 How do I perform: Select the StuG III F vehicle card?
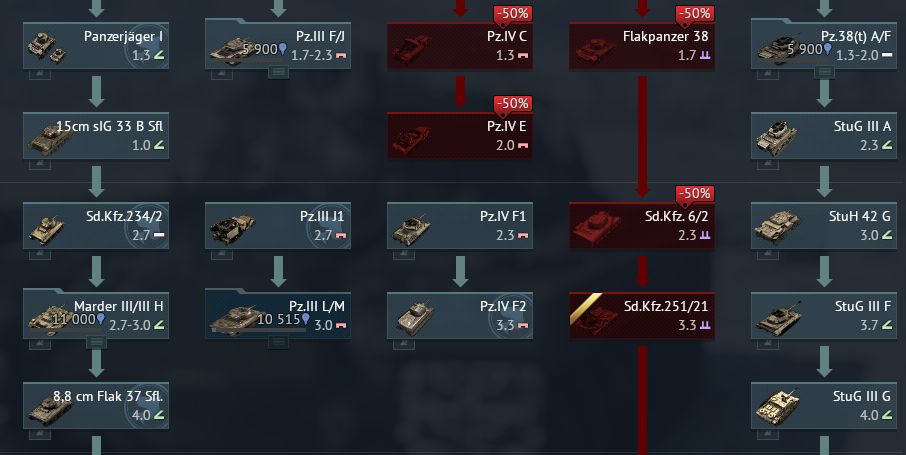coord(824,316)
